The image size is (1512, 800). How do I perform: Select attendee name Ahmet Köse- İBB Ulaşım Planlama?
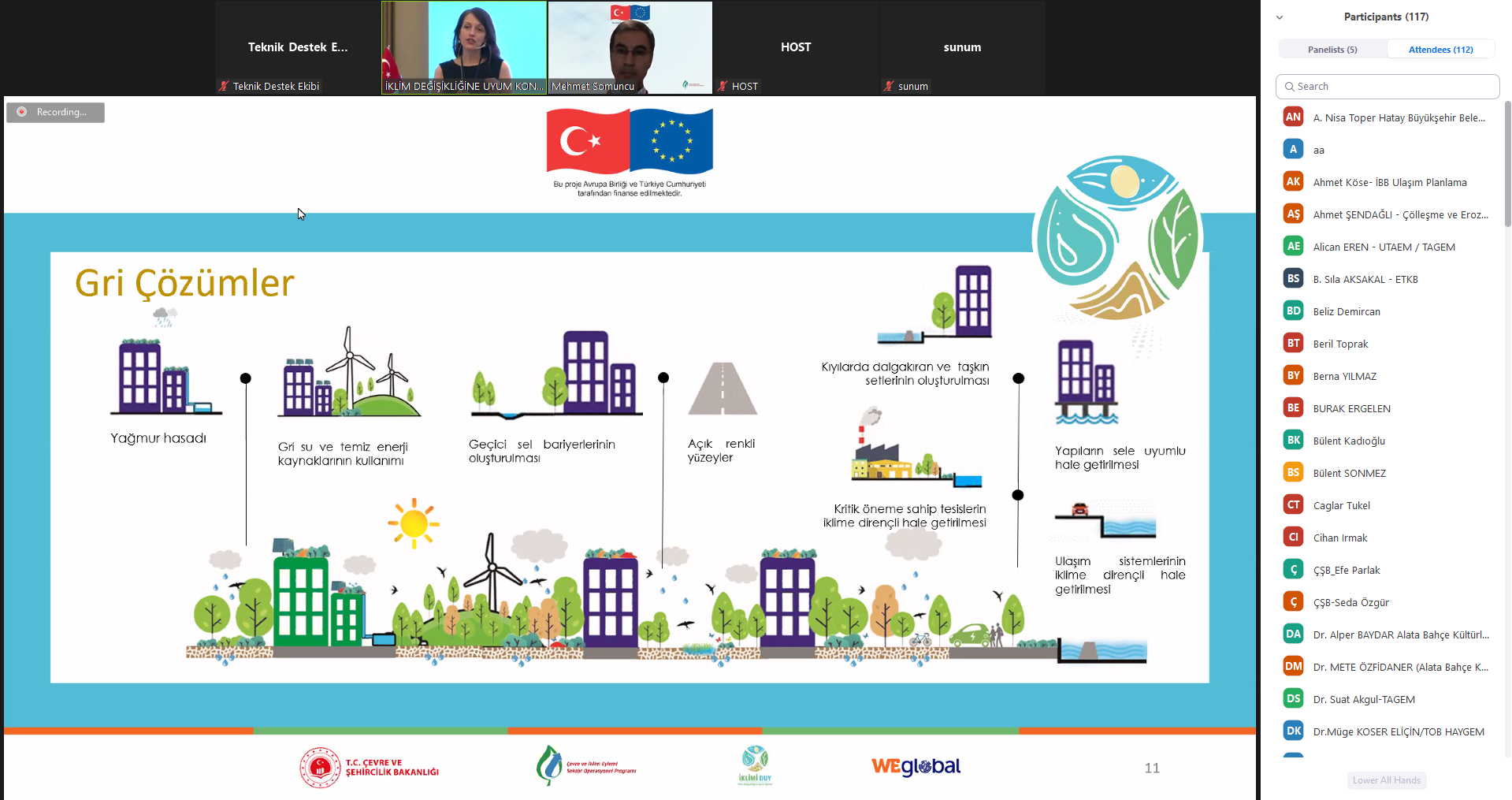(x=1390, y=183)
